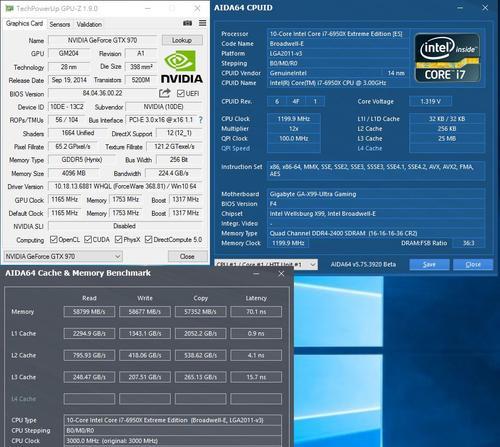Click the Release Date Sep 19, 2014 field
500x447 pixels.
coord(69,80)
